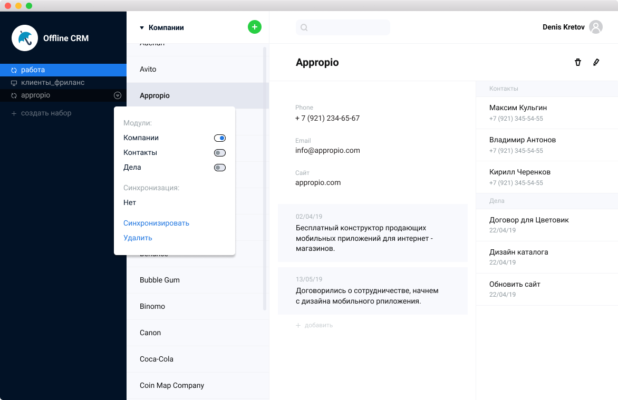Enable the Контакты module switch
Image resolution: width=618 pixels, height=400 pixels.
click(x=219, y=153)
